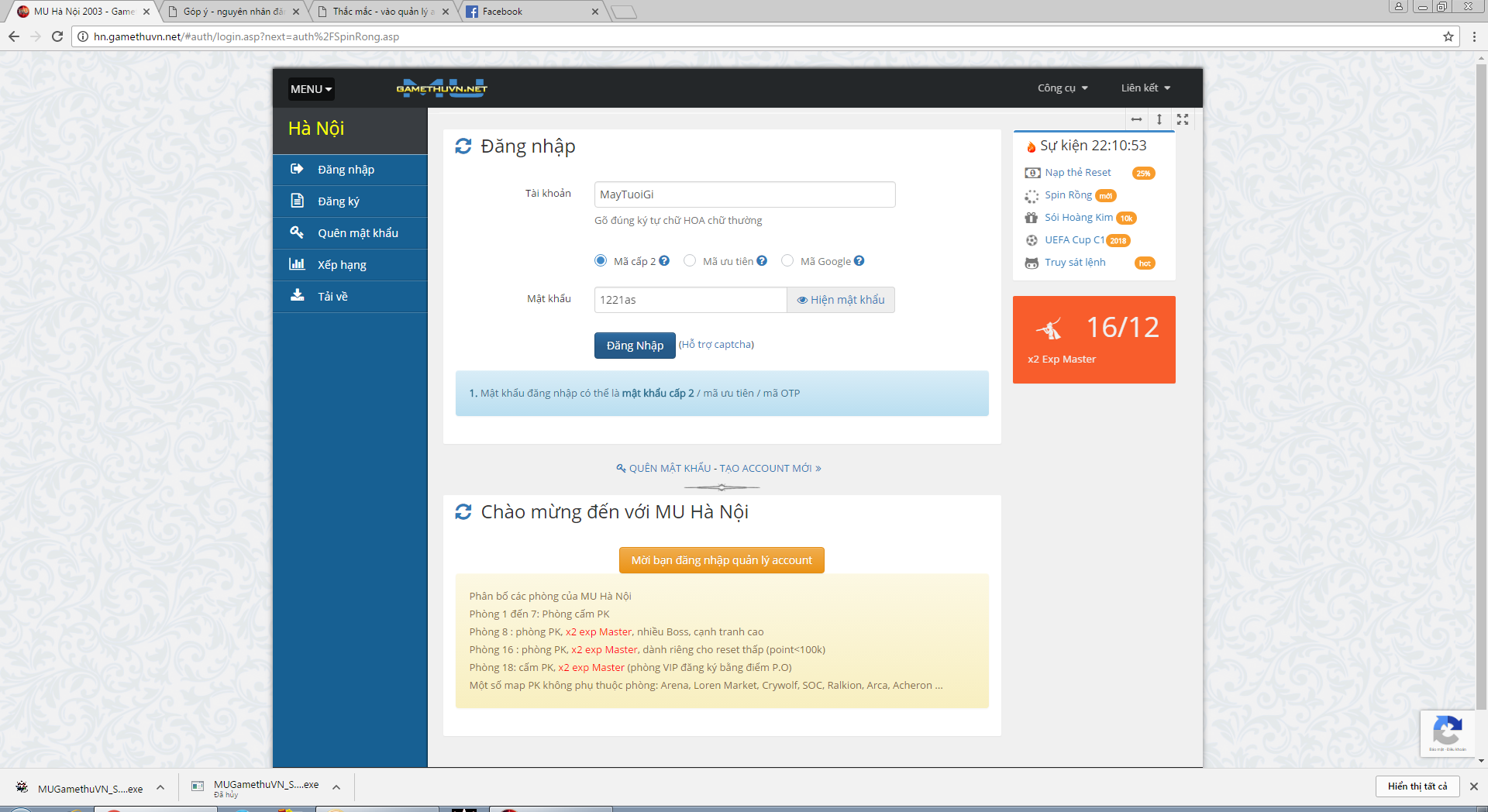This screenshot has height=812, width=1488.
Task: Open the Truy sát lệnh event link
Action: pyautogui.click(x=1075, y=263)
